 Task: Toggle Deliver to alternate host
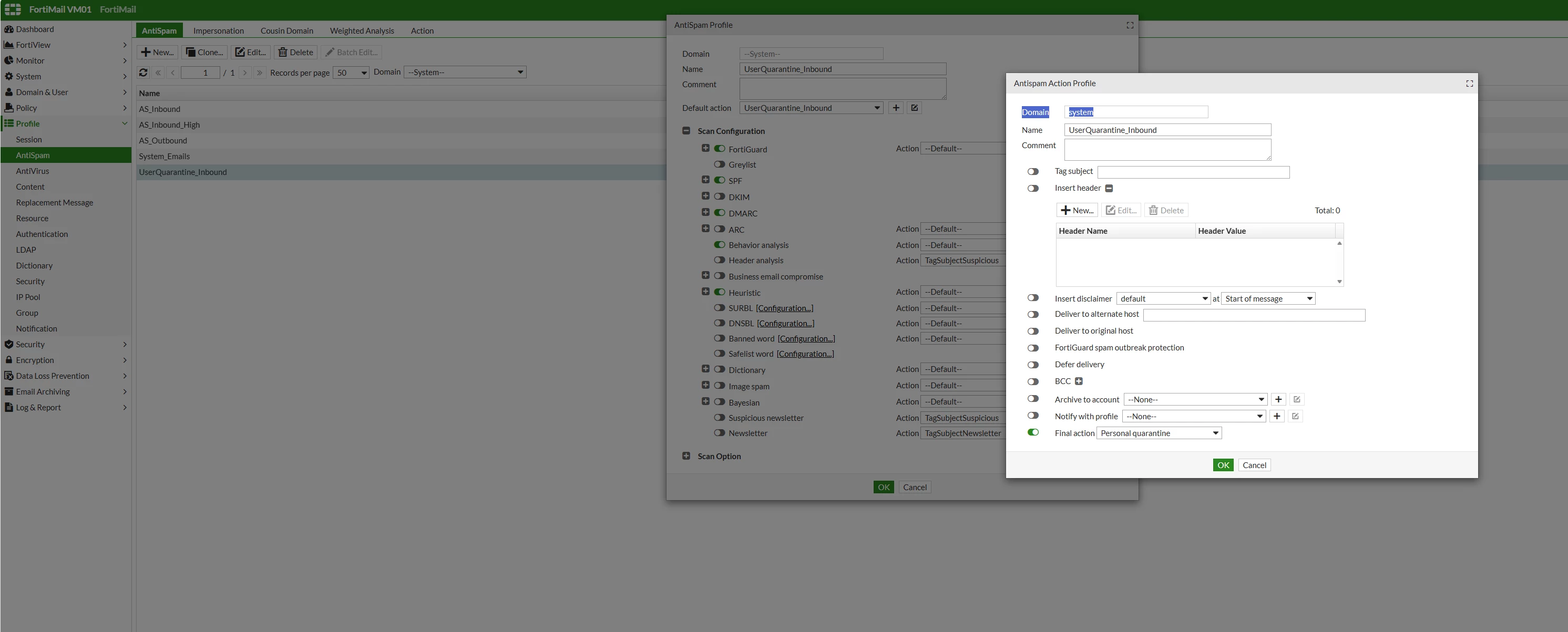(x=1033, y=315)
